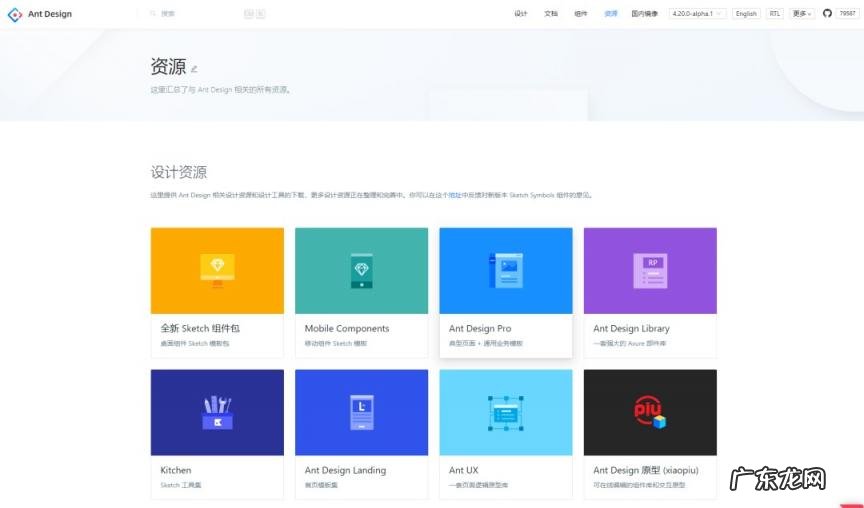This screenshot has width=864, height=508.
Task: Expand the 更多 dropdown menu
Action: pyautogui.click(x=802, y=14)
